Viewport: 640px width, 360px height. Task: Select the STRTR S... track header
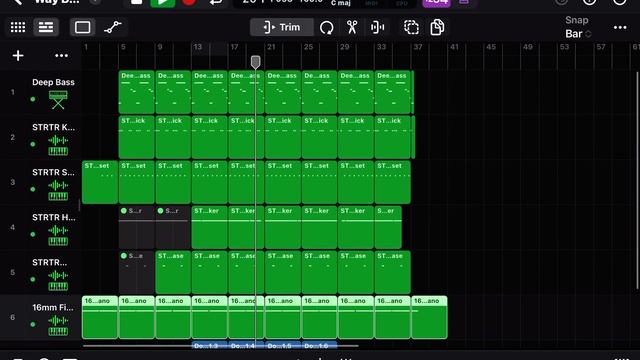41,182
